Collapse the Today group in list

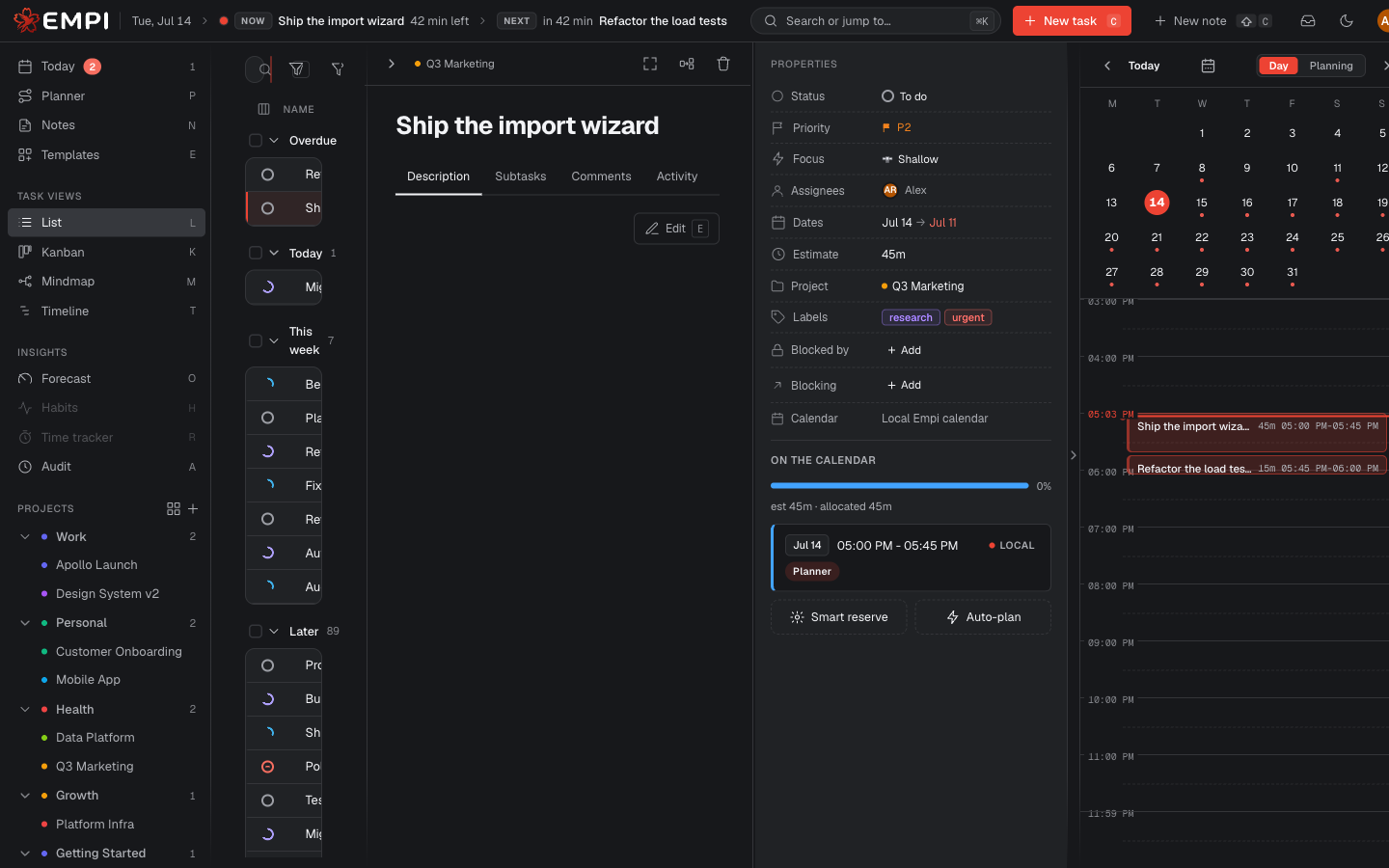point(274,253)
